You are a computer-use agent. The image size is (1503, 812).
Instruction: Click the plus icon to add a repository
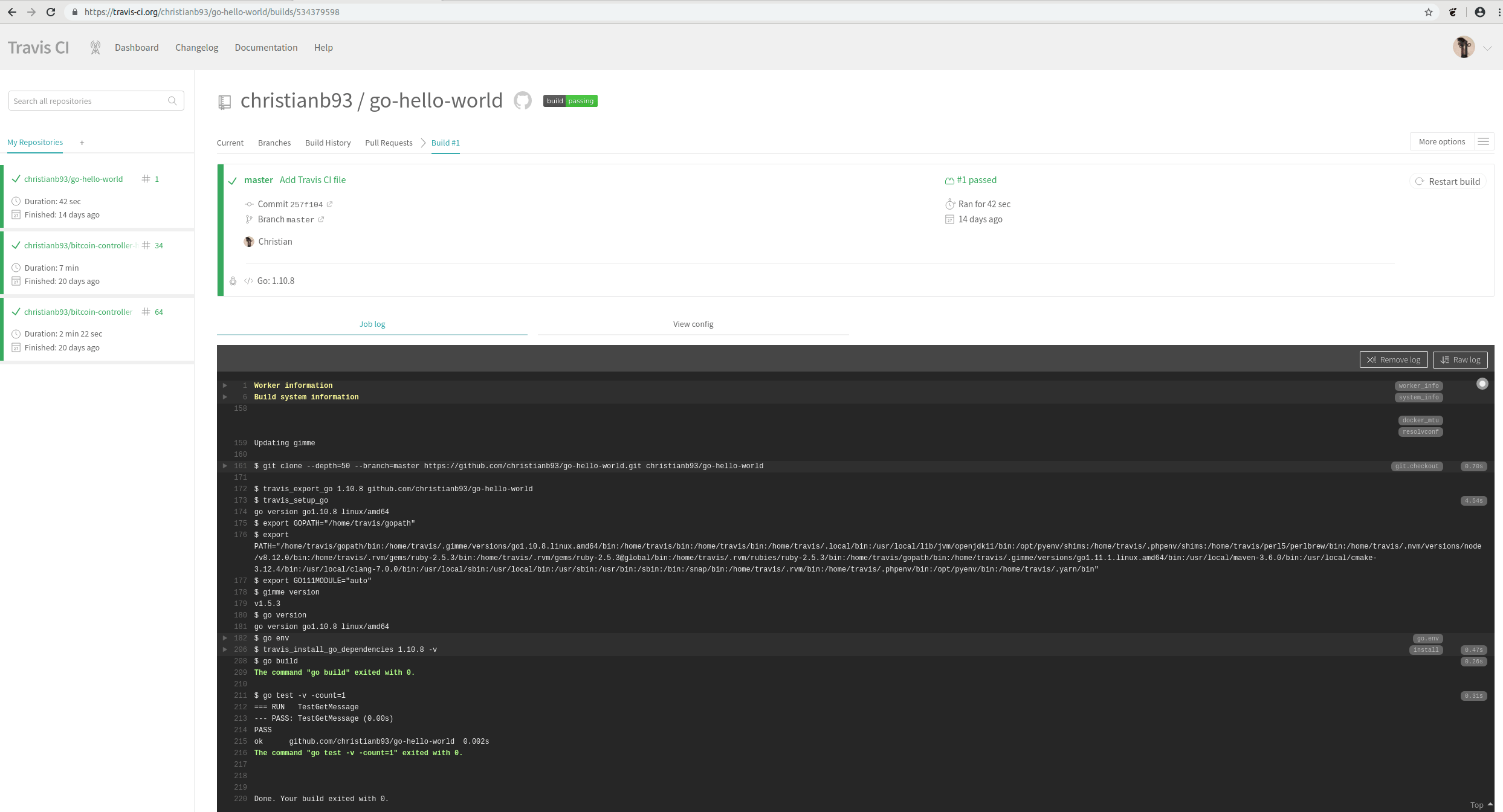[82, 143]
